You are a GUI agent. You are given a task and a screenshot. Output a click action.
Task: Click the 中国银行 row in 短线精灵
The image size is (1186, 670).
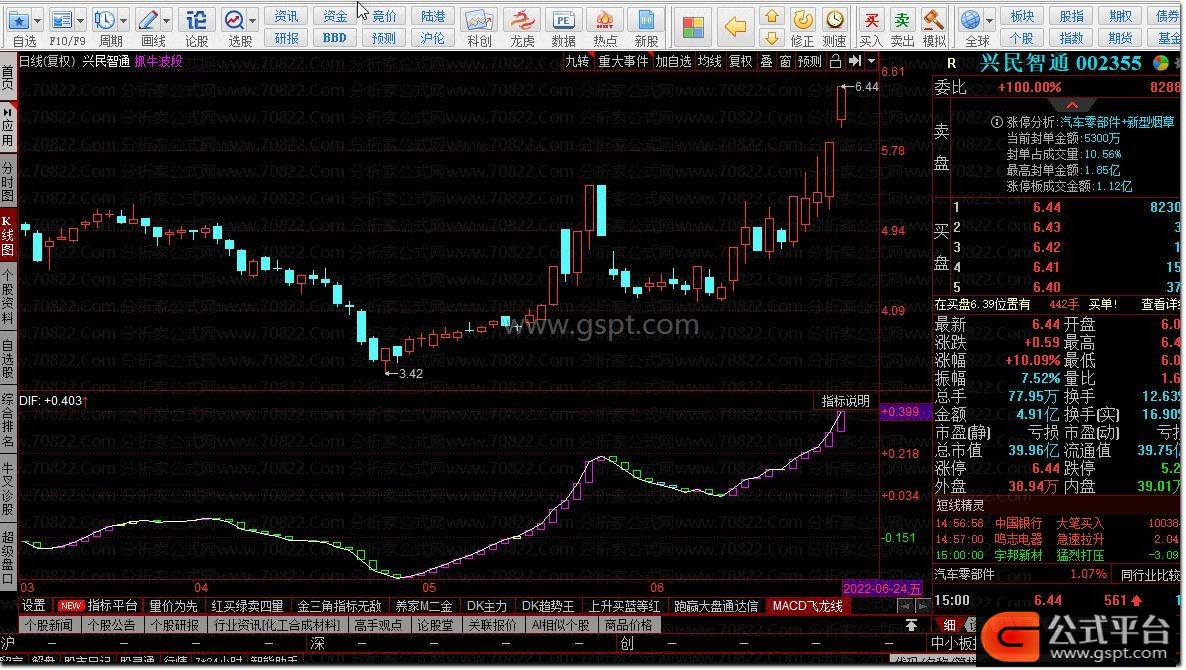click(x=1057, y=523)
